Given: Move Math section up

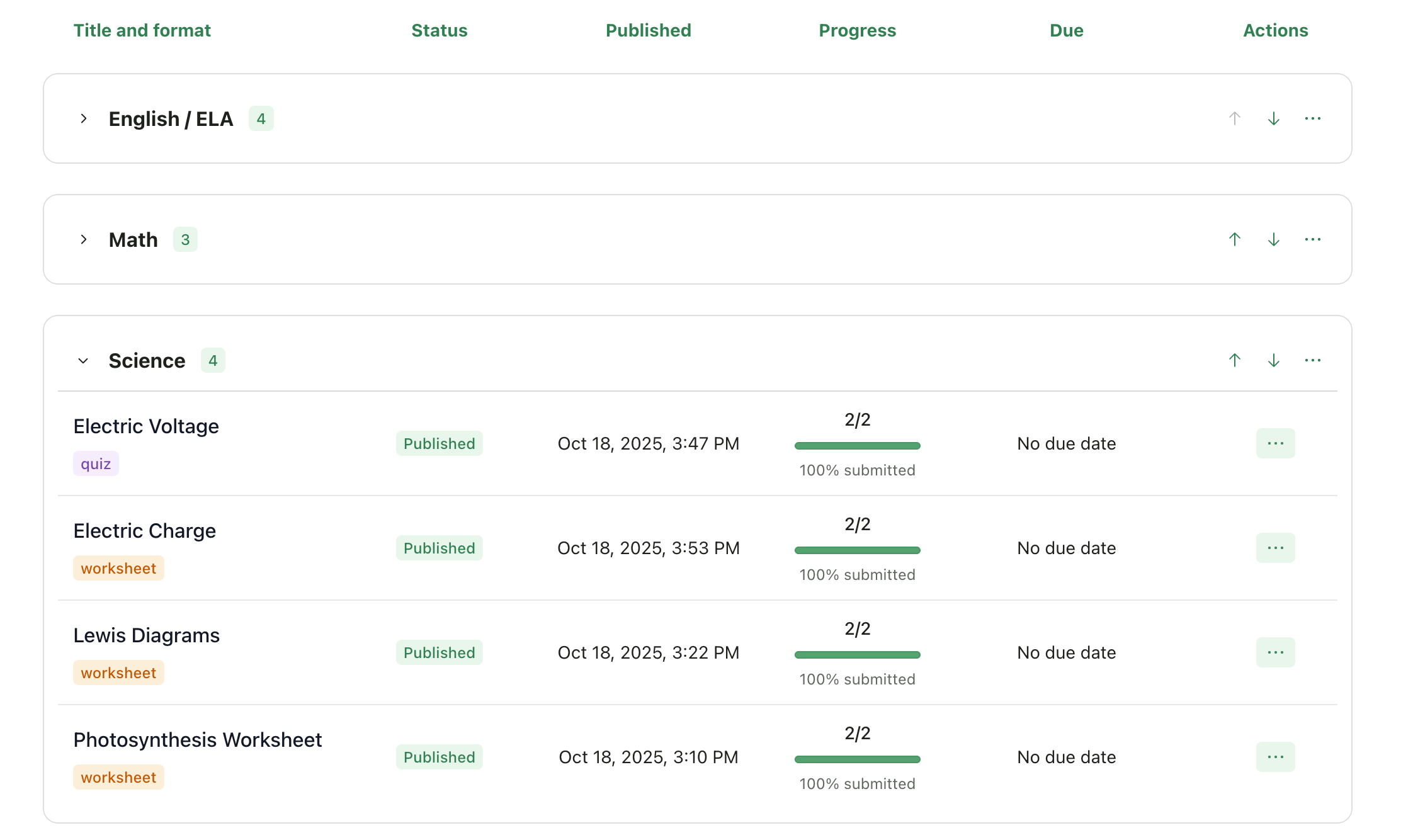Looking at the screenshot, I should (1234, 239).
